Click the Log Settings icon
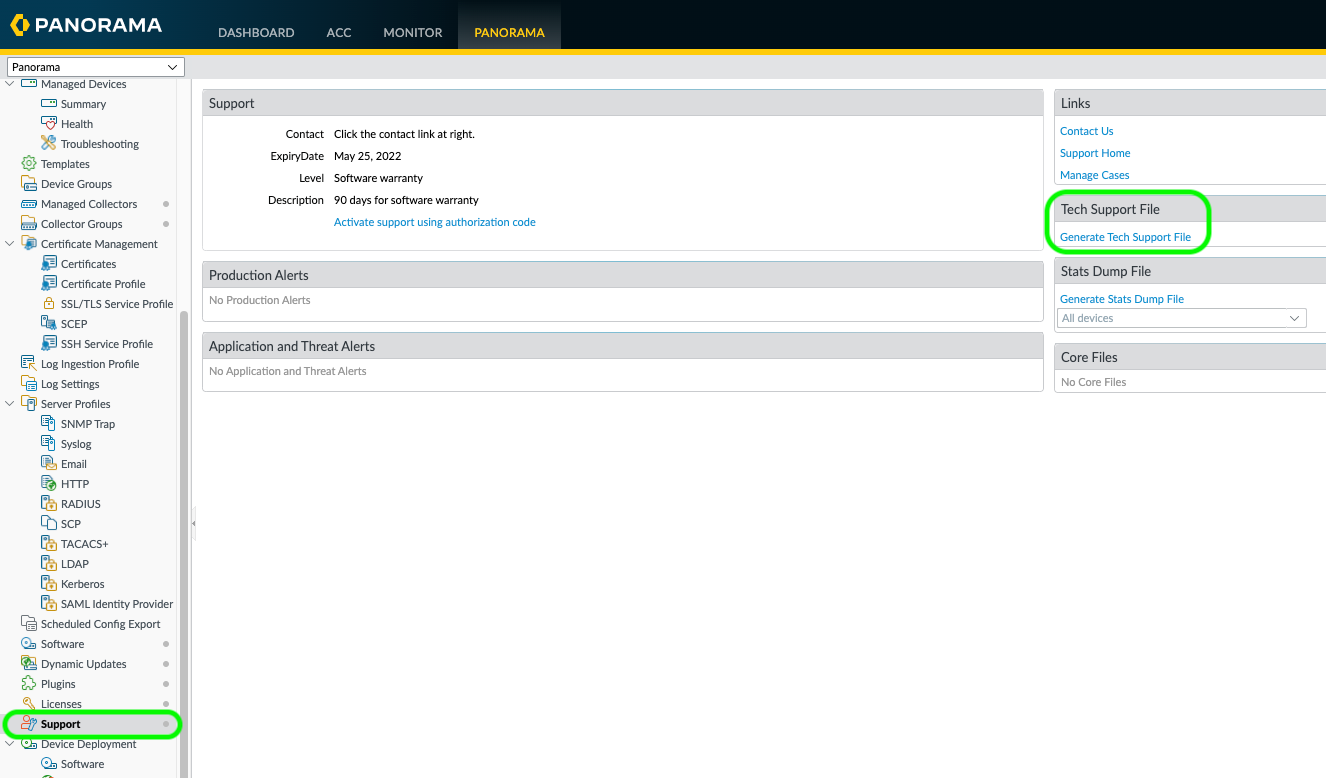 pos(29,384)
